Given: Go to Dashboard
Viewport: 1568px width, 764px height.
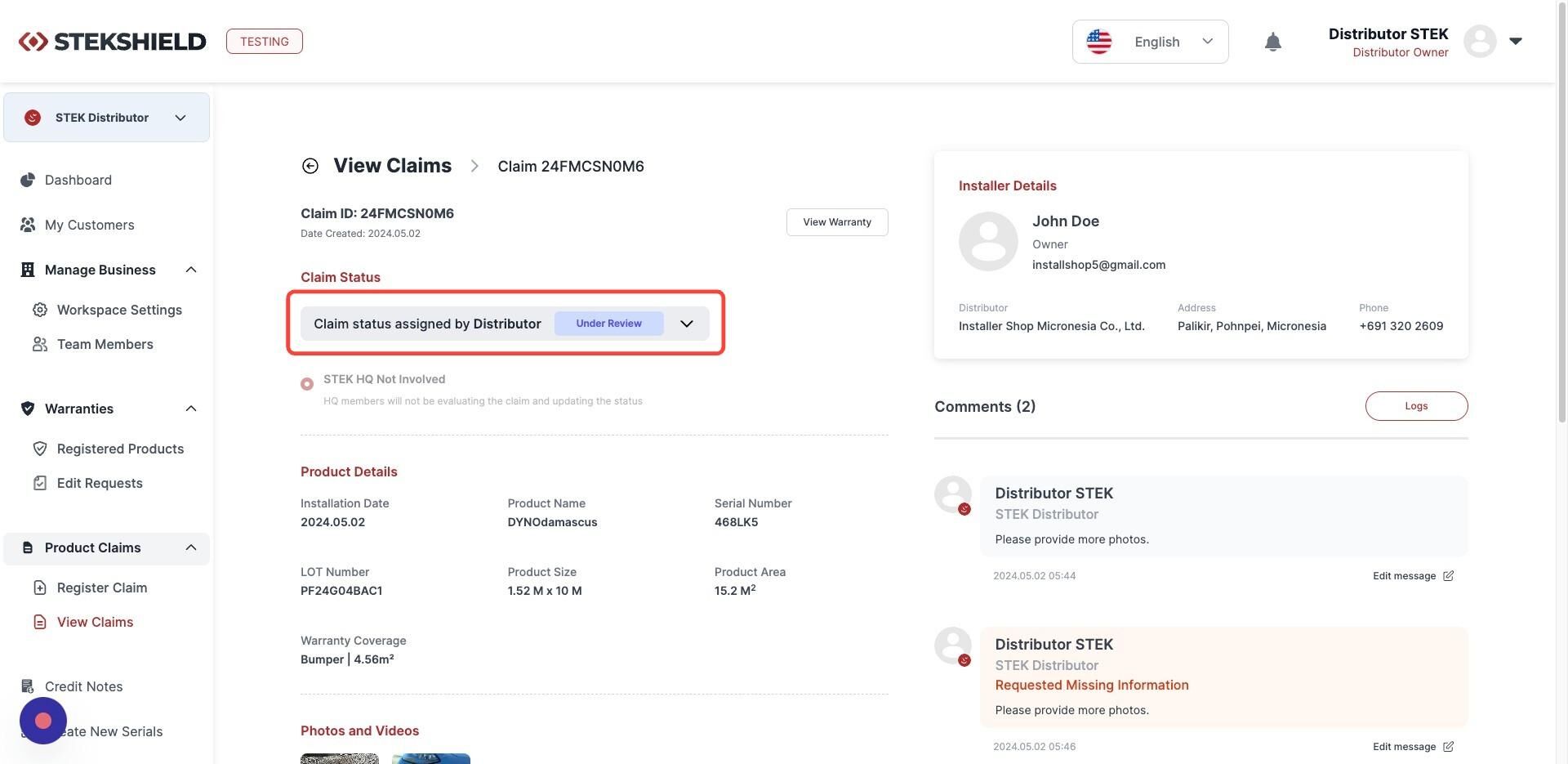Looking at the screenshot, I should pos(78,180).
